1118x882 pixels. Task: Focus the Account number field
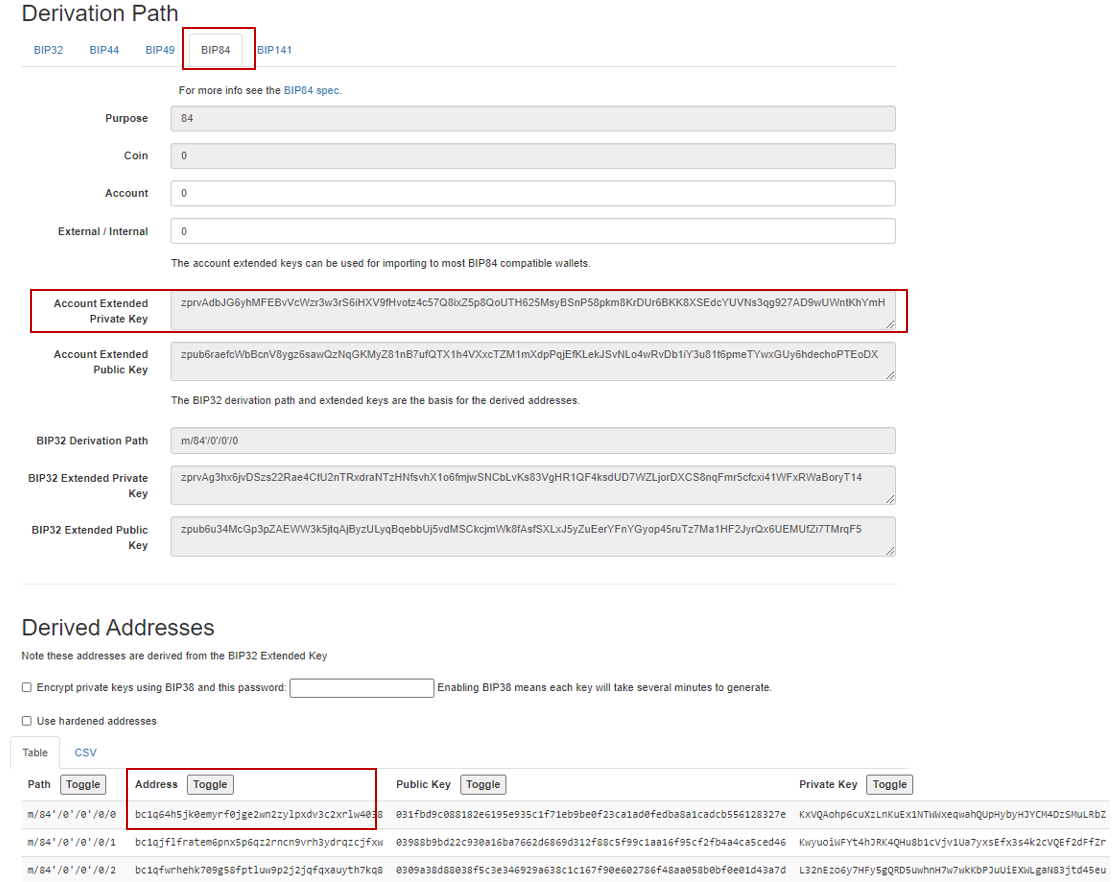(x=533, y=193)
